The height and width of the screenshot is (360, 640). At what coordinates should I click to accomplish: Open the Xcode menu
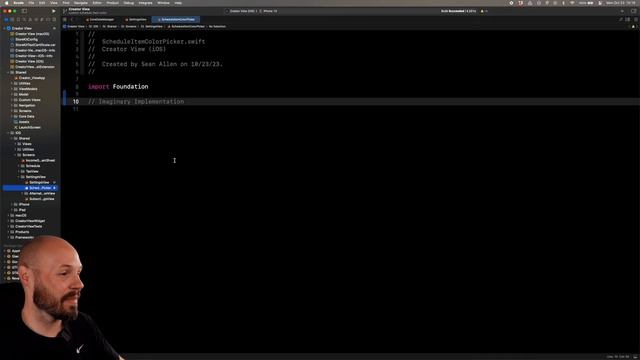point(18,3)
